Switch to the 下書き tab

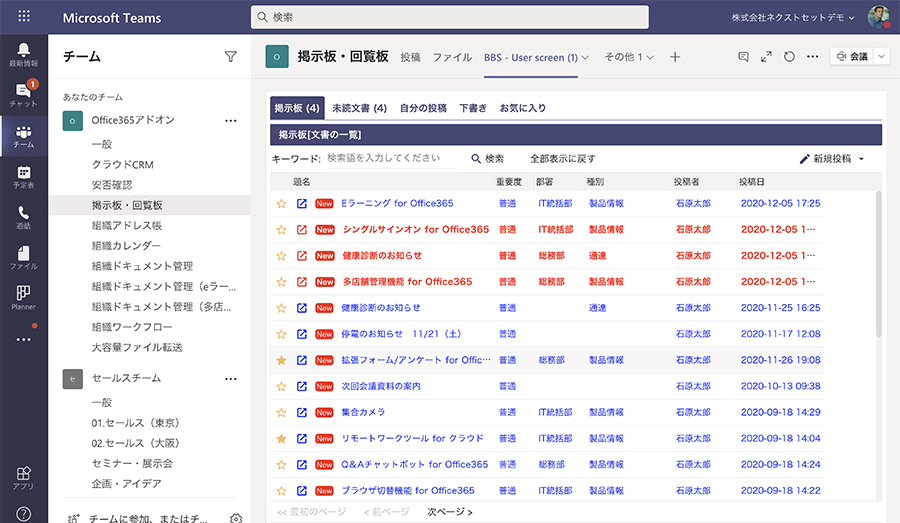tap(473, 108)
